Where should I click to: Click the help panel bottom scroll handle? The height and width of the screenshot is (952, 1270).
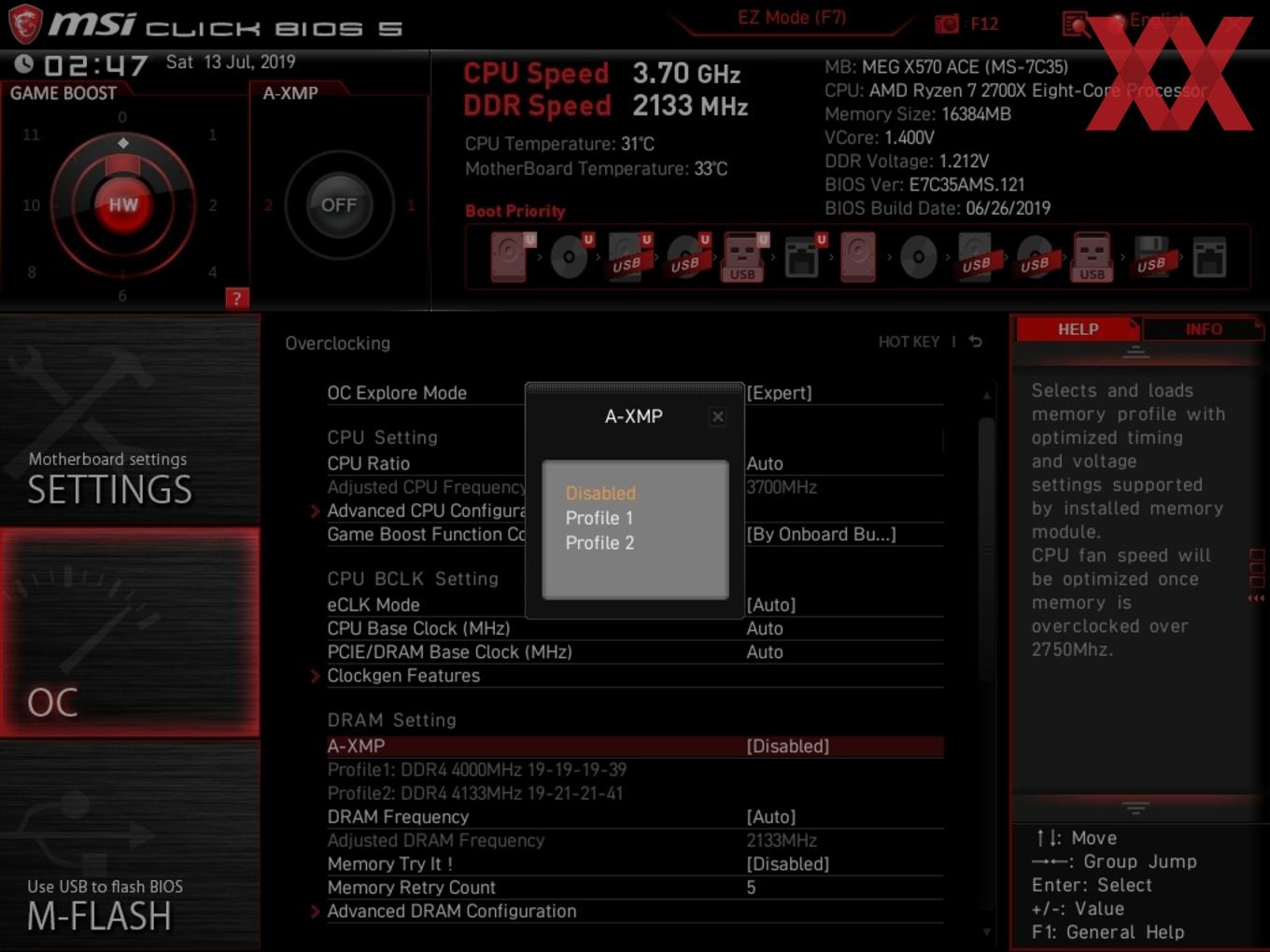1136,806
